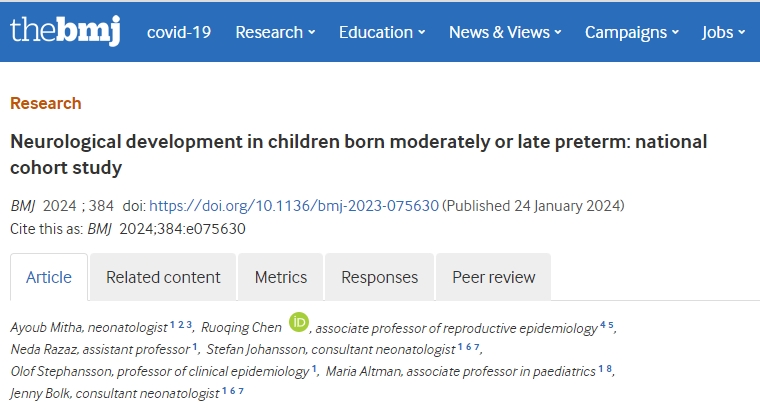View the Responses tab
760x411 pixels.
coord(380,277)
